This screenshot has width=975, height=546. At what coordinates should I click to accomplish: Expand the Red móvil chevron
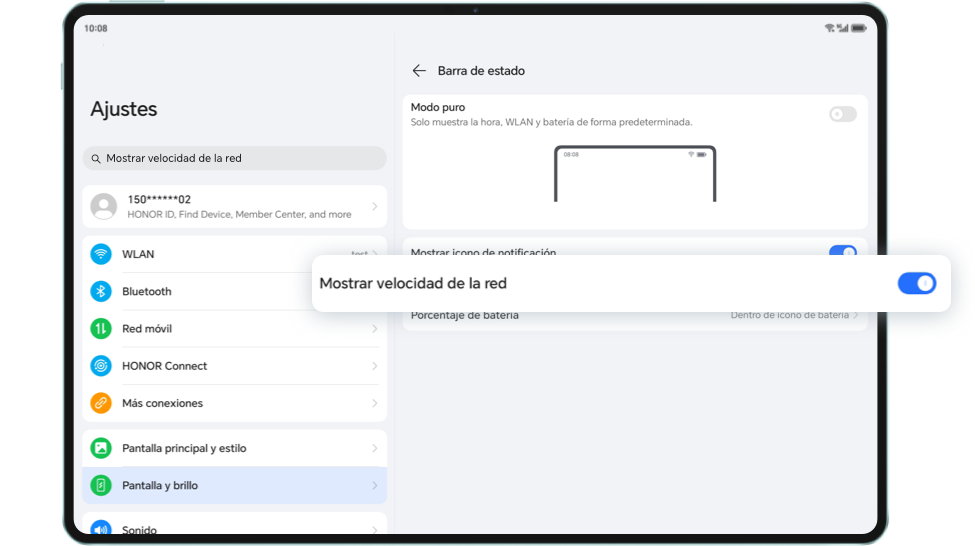point(374,328)
